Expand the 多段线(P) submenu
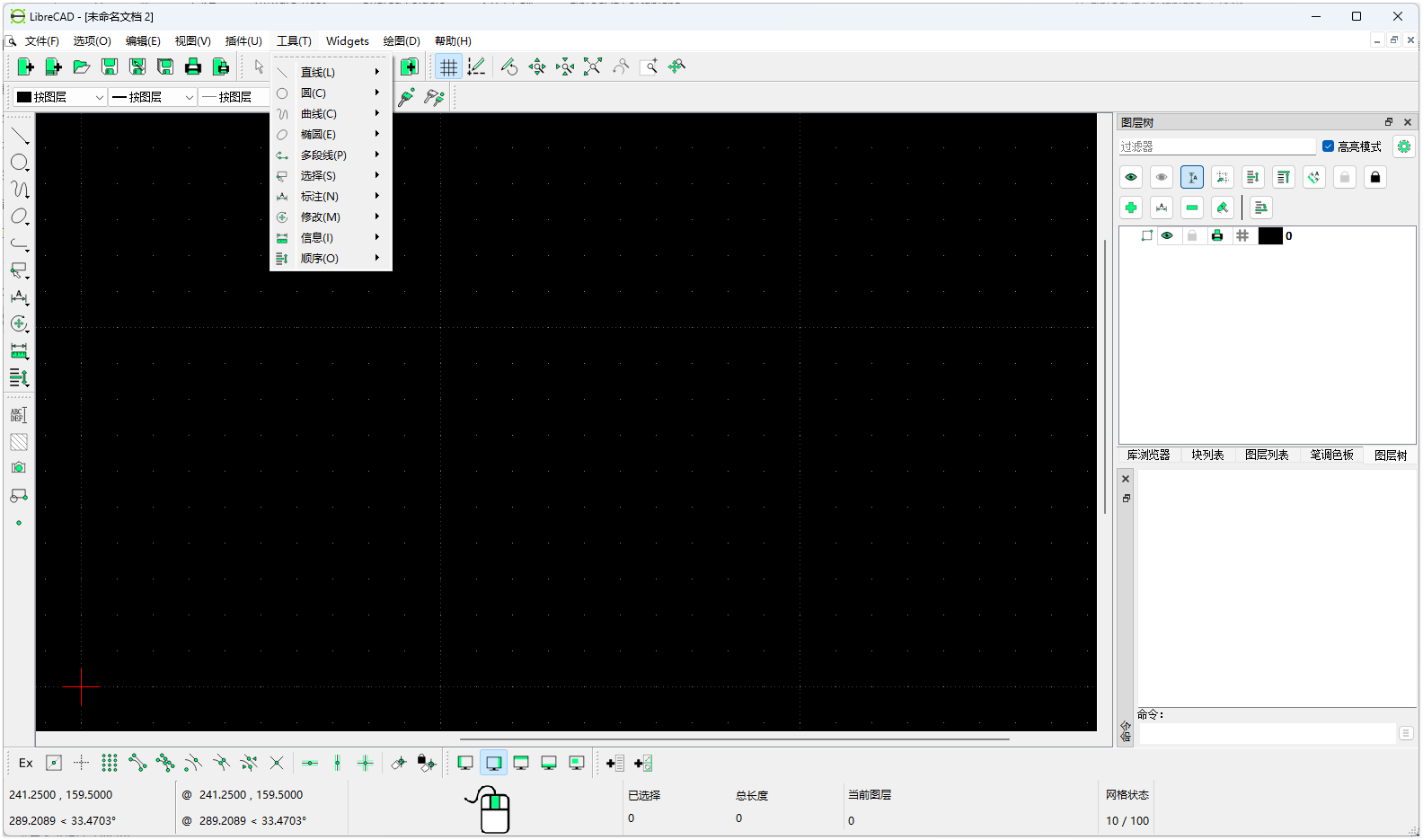This screenshot has width=1423, height=840. (331, 155)
